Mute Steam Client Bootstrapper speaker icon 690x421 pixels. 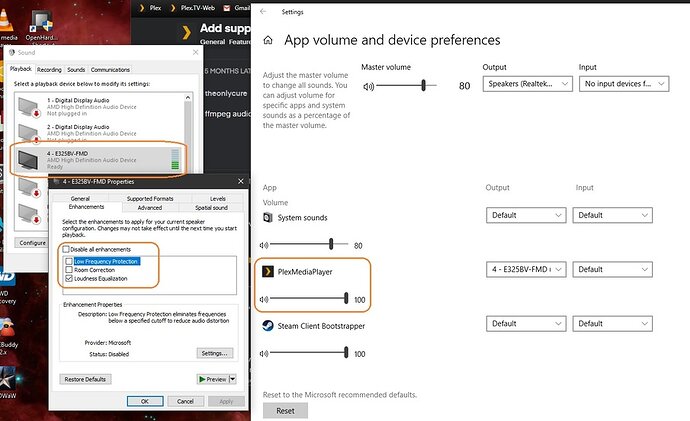click(x=264, y=353)
